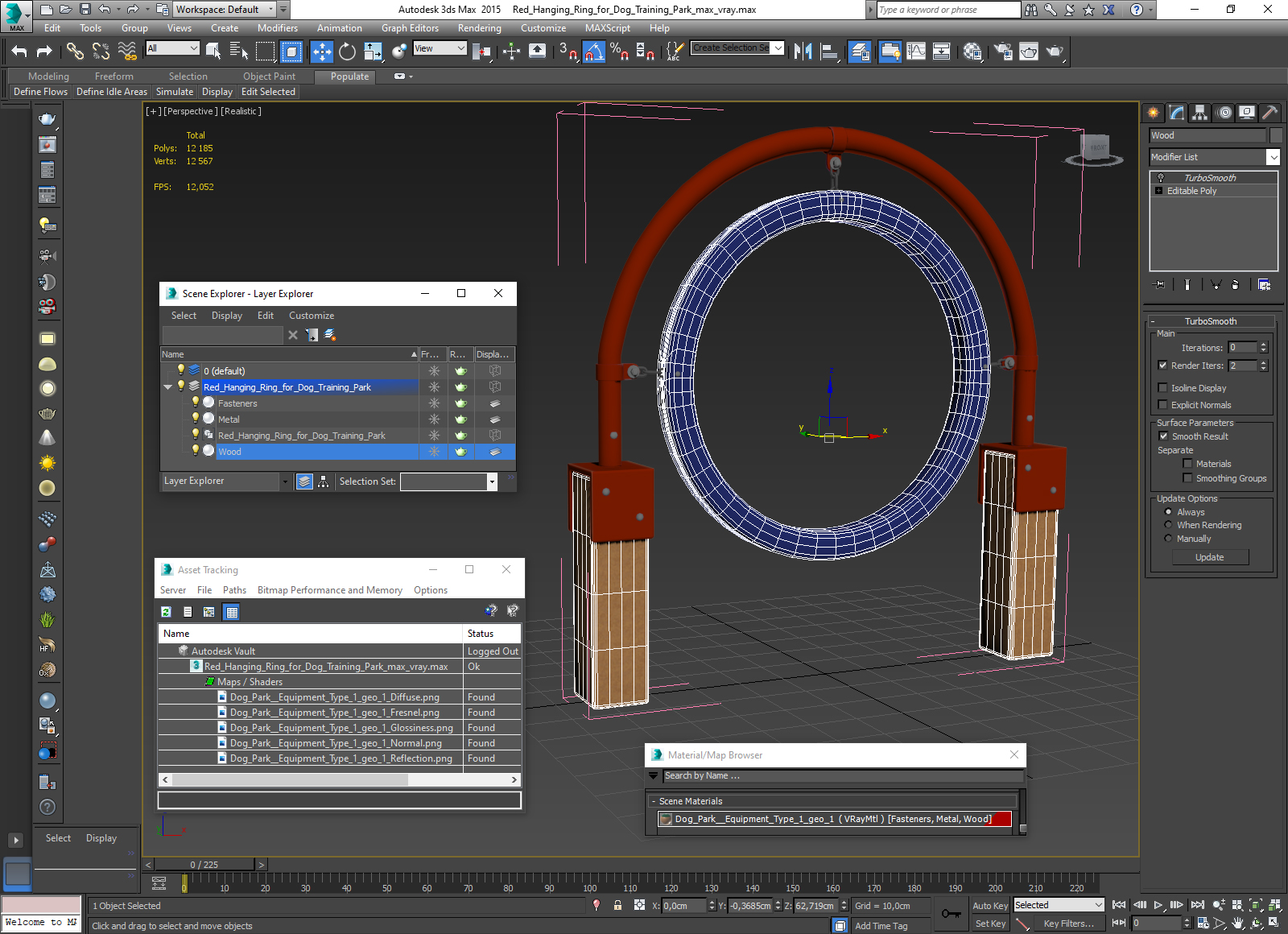Uncheck the Render Iters checkbox
Screen dimensions: 1288x934
pos(1162,365)
